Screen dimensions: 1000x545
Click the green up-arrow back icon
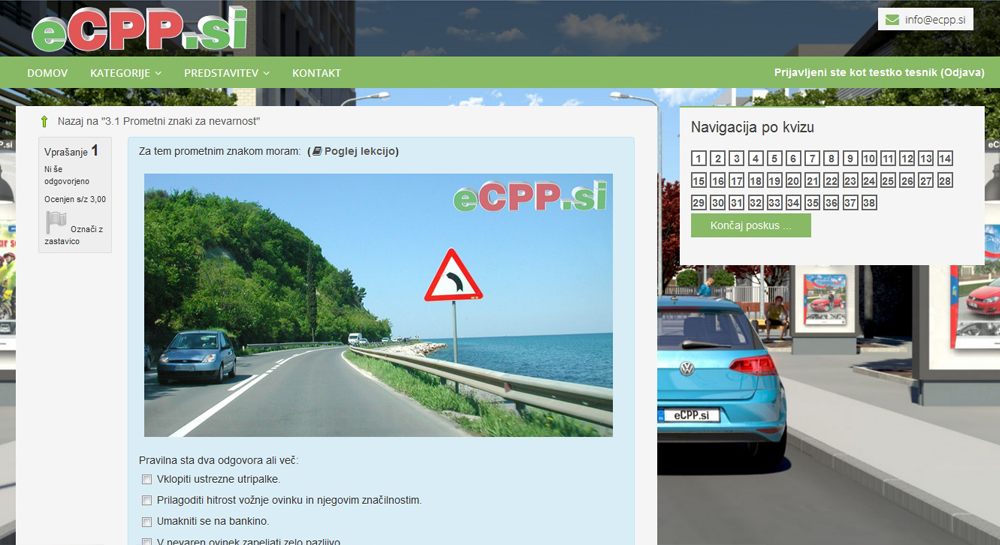(x=44, y=121)
